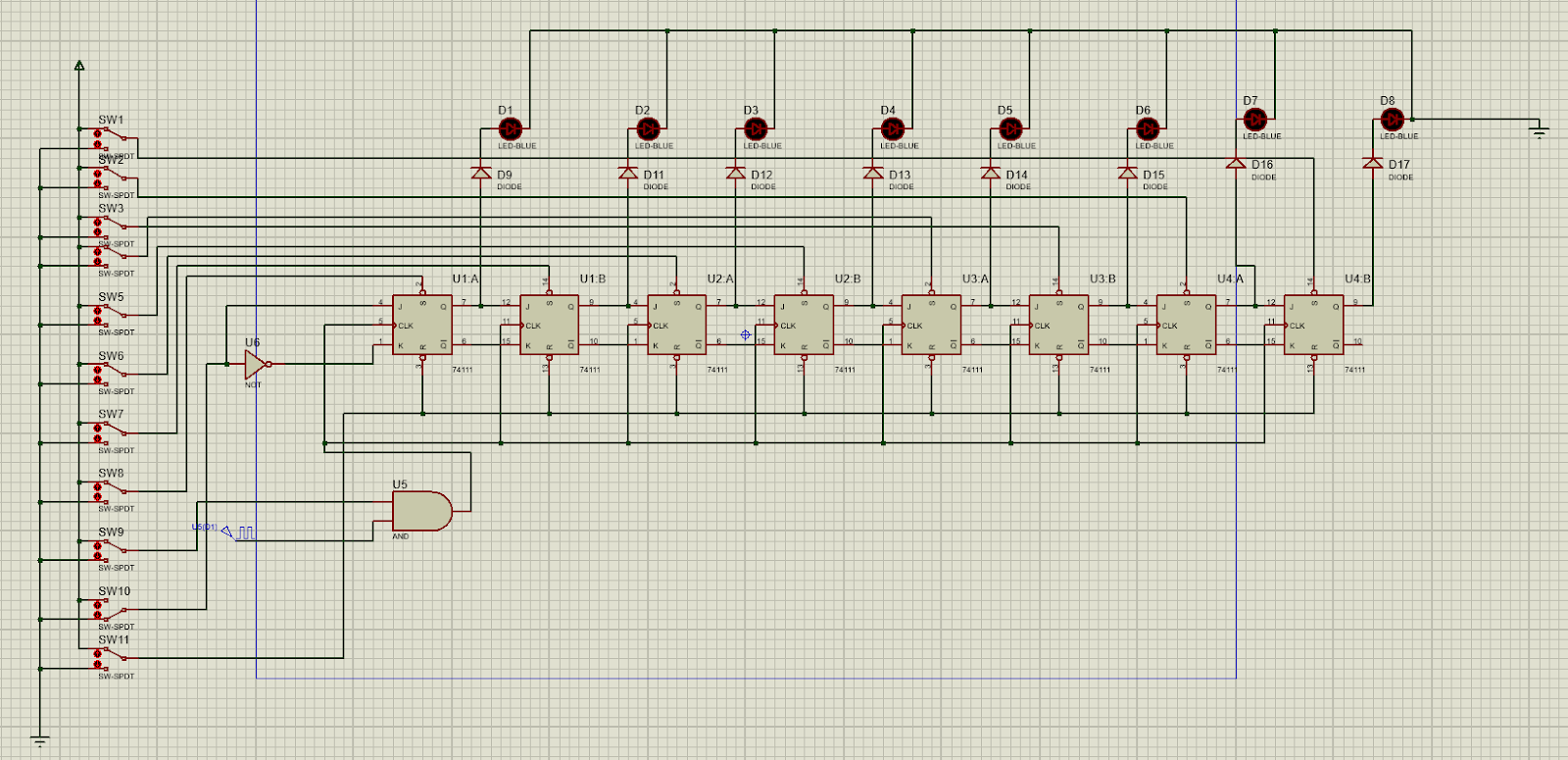1568x760 pixels.
Task: Toggle switch SW9
Action: point(112,550)
